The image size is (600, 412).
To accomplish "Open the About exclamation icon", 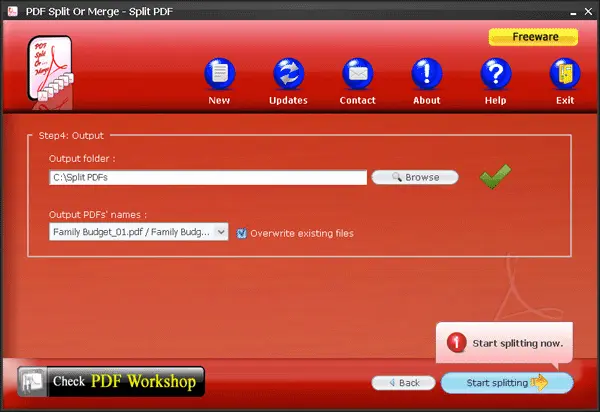I will 427,73.
